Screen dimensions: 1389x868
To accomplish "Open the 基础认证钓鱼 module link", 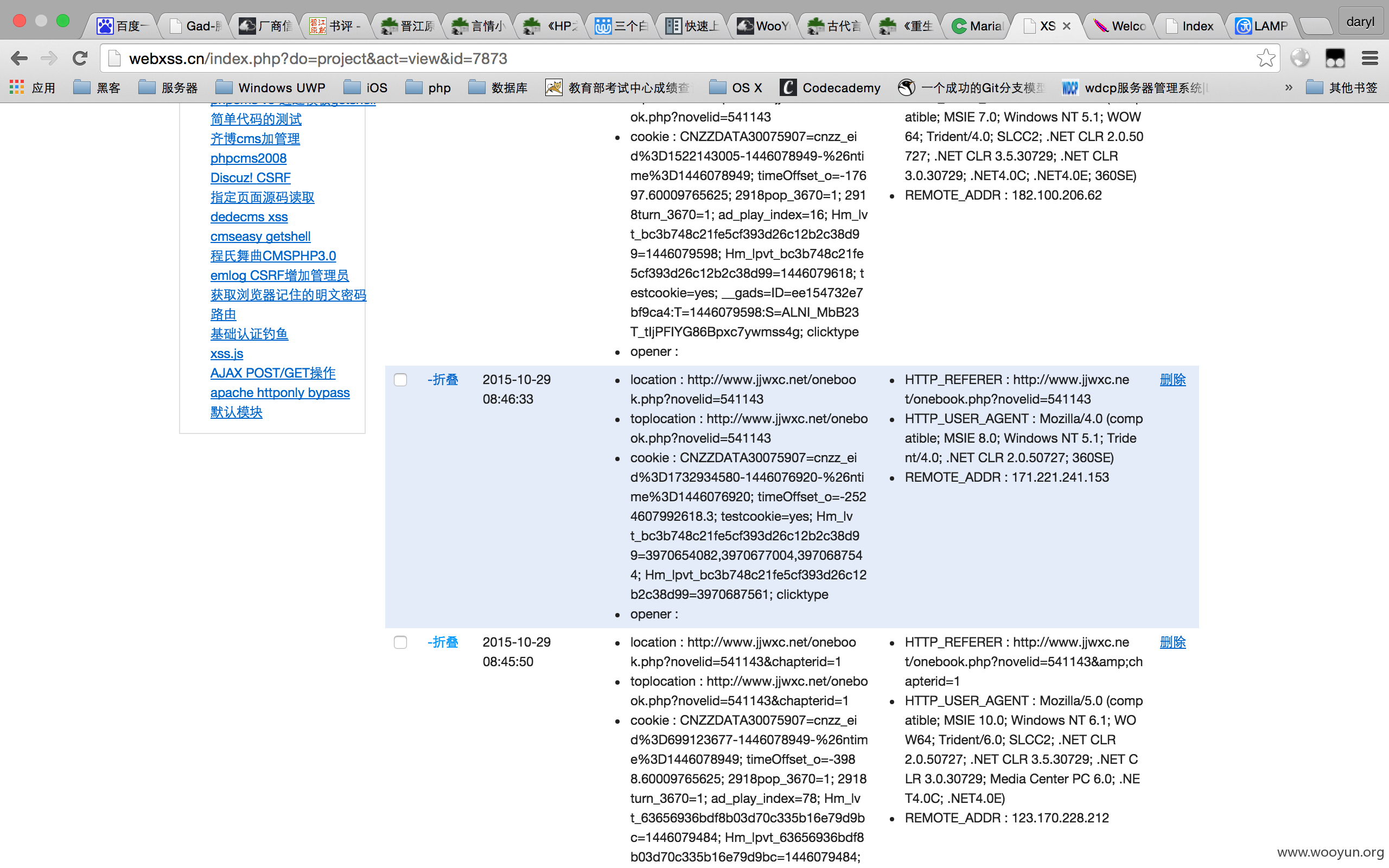I will coord(249,334).
